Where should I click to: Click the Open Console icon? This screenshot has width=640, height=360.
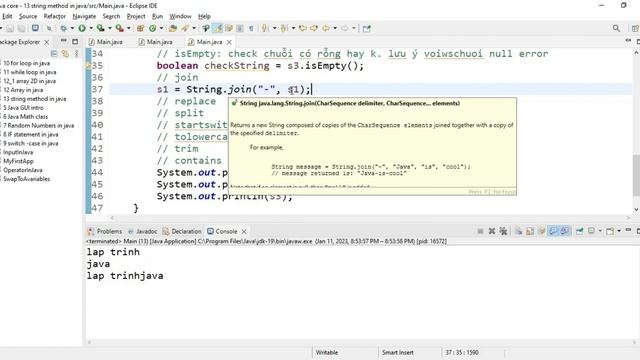610,231
